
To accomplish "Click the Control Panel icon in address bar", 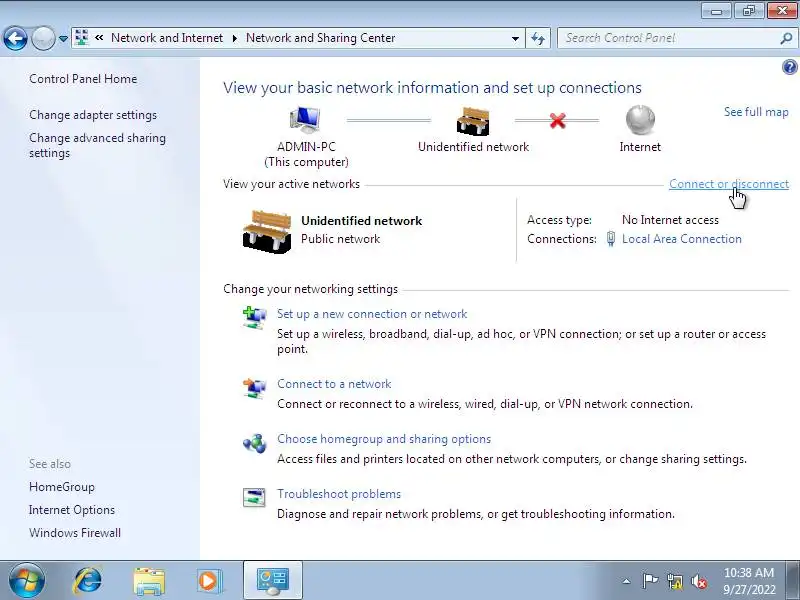I will 82,38.
